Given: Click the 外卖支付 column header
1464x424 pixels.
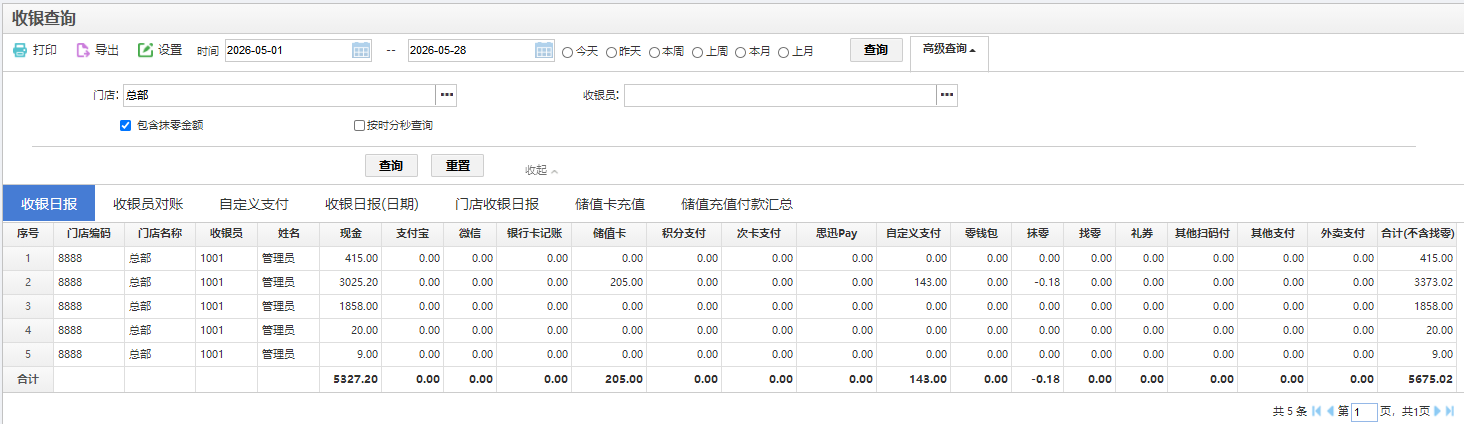Looking at the screenshot, I should (x=1342, y=233).
